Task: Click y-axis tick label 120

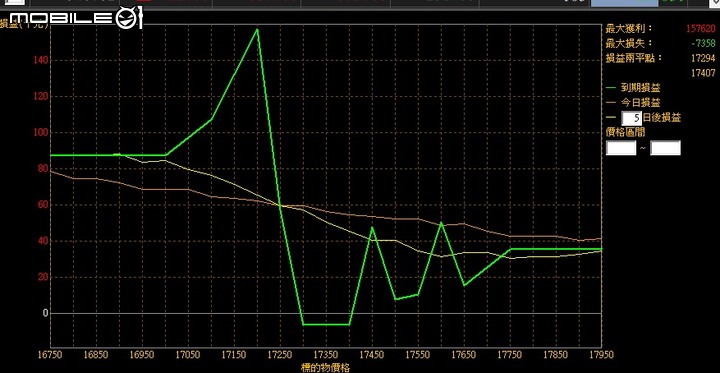Action: (x=41, y=96)
